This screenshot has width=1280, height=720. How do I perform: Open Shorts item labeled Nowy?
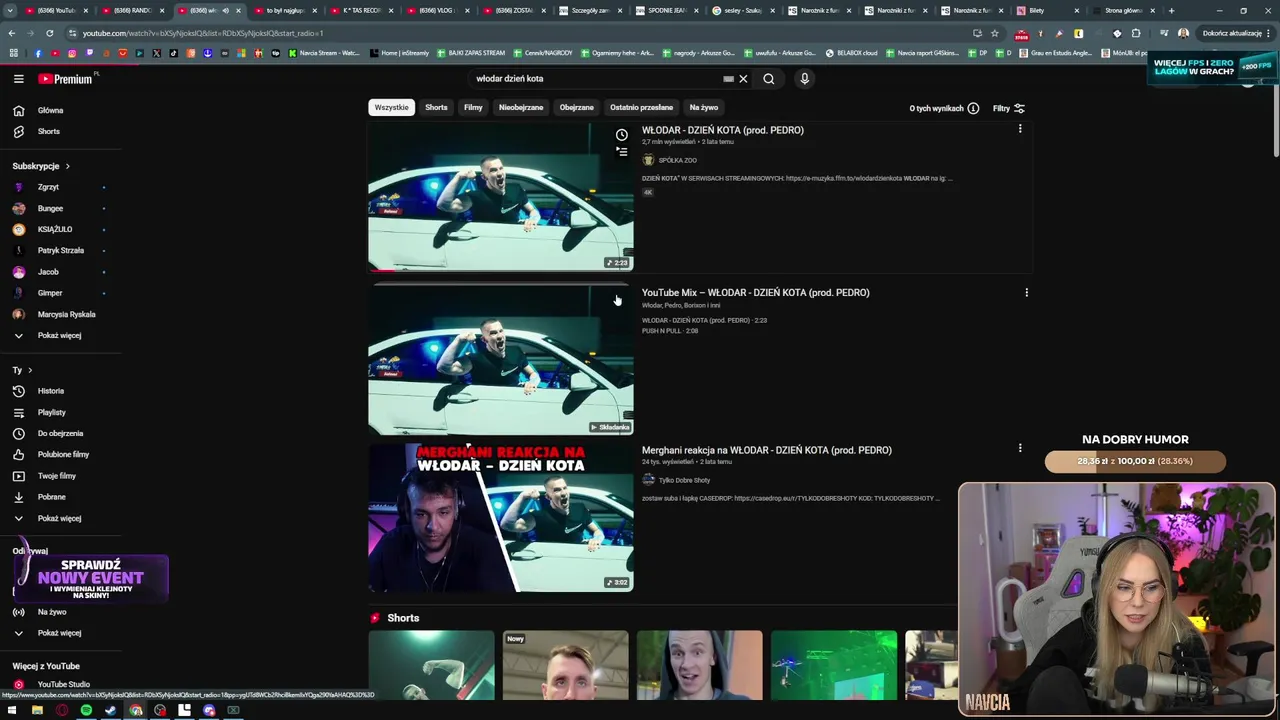tap(565, 665)
